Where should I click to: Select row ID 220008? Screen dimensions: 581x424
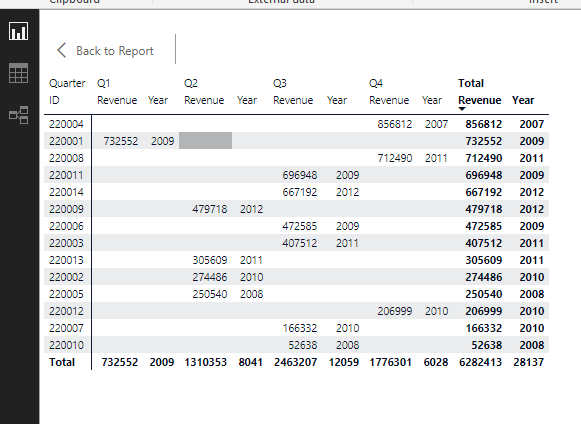[66, 158]
